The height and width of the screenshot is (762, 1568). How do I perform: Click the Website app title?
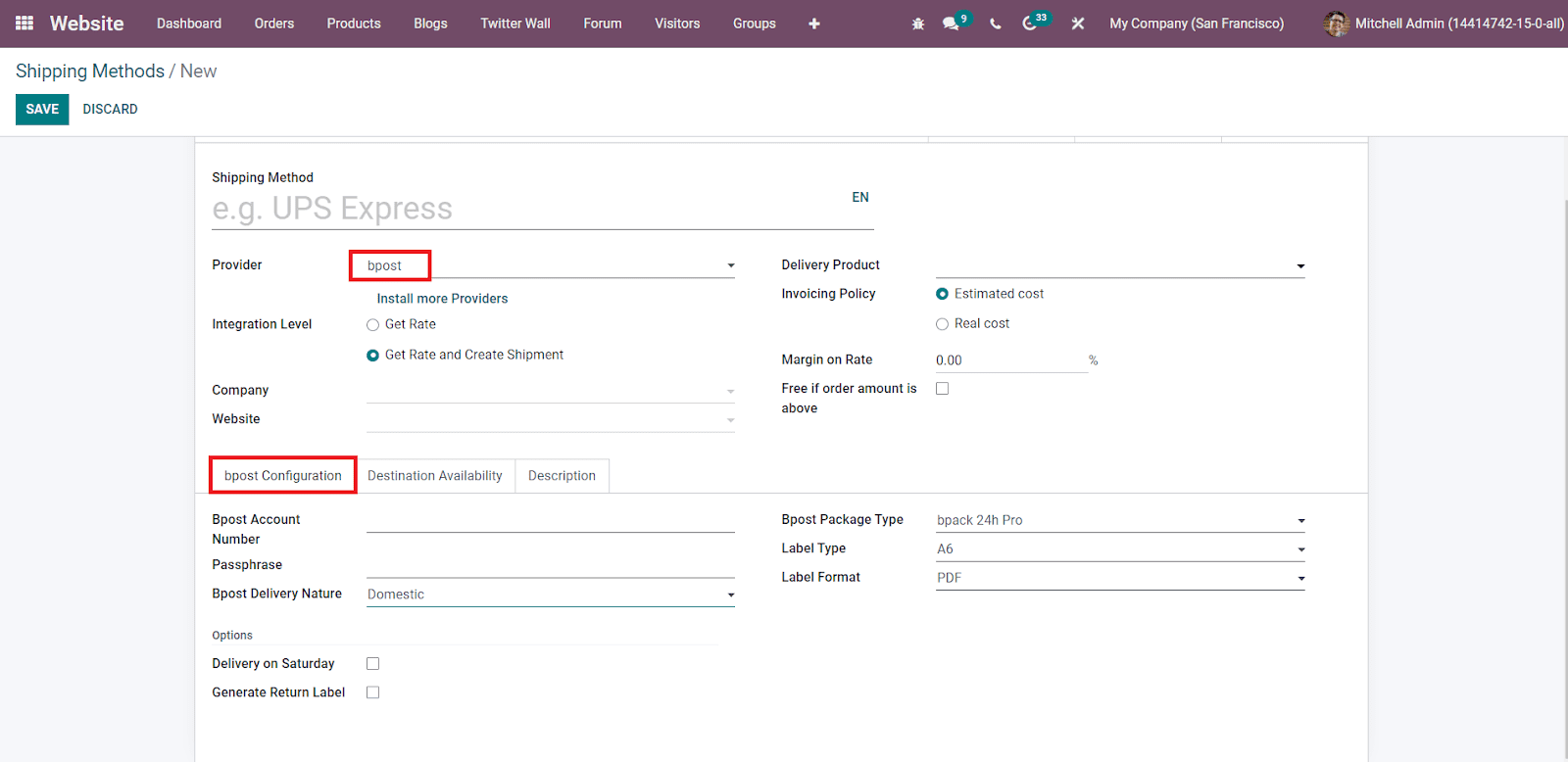tap(87, 24)
